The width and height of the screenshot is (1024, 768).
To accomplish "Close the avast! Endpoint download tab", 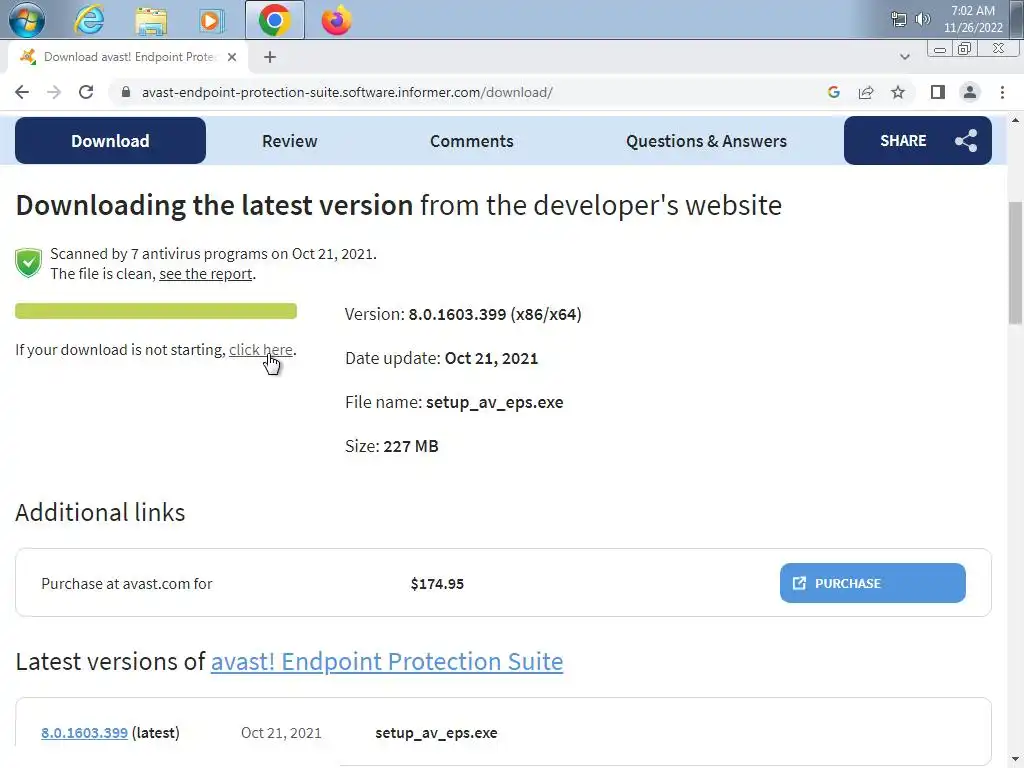I will click(x=232, y=57).
